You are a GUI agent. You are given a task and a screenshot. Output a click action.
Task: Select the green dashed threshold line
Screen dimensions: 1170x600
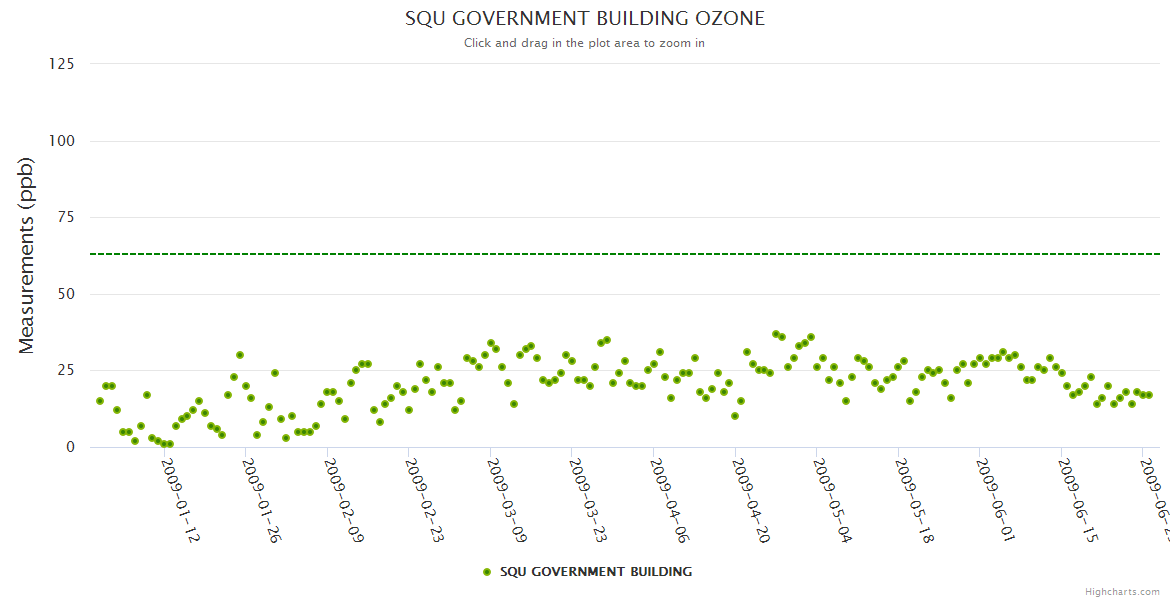point(600,254)
